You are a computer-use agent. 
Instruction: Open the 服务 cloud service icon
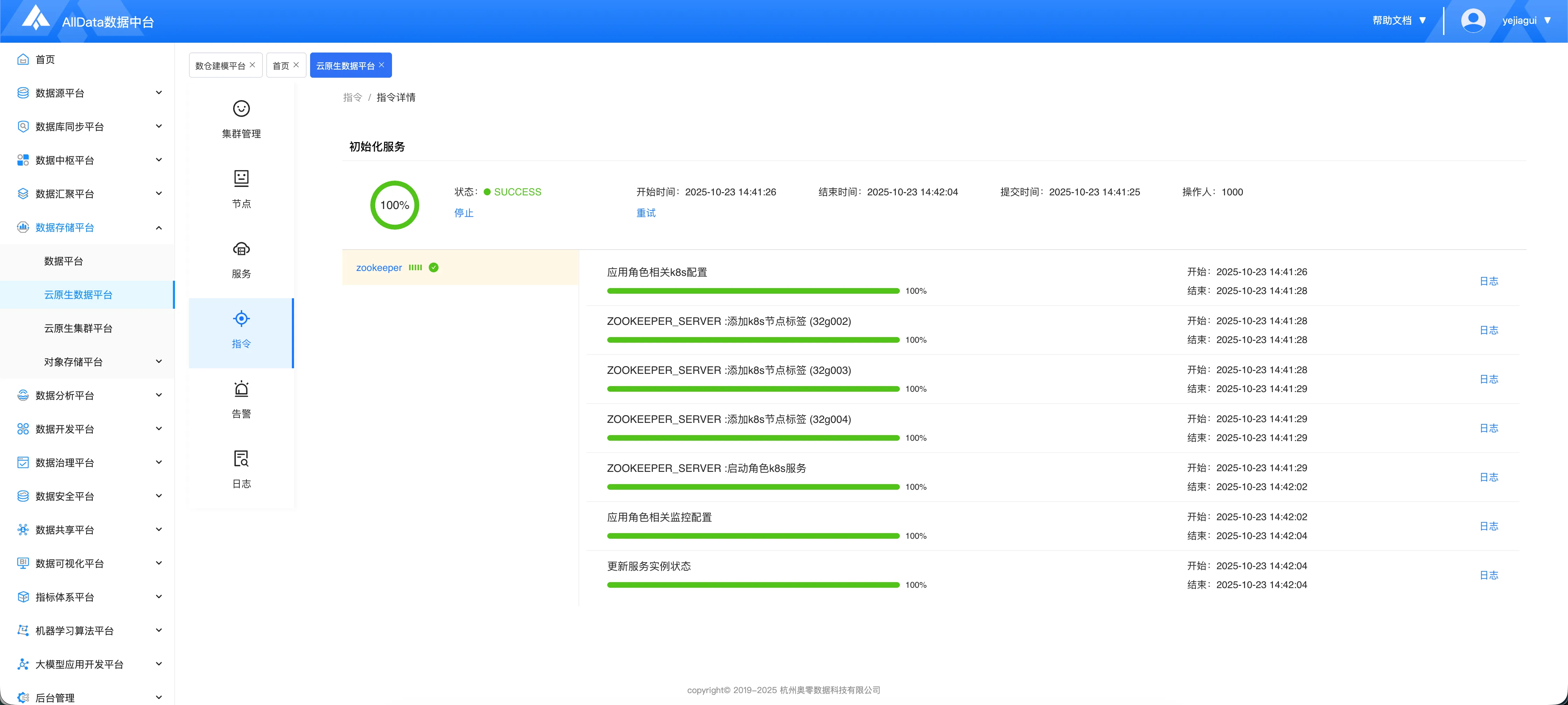[241, 249]
